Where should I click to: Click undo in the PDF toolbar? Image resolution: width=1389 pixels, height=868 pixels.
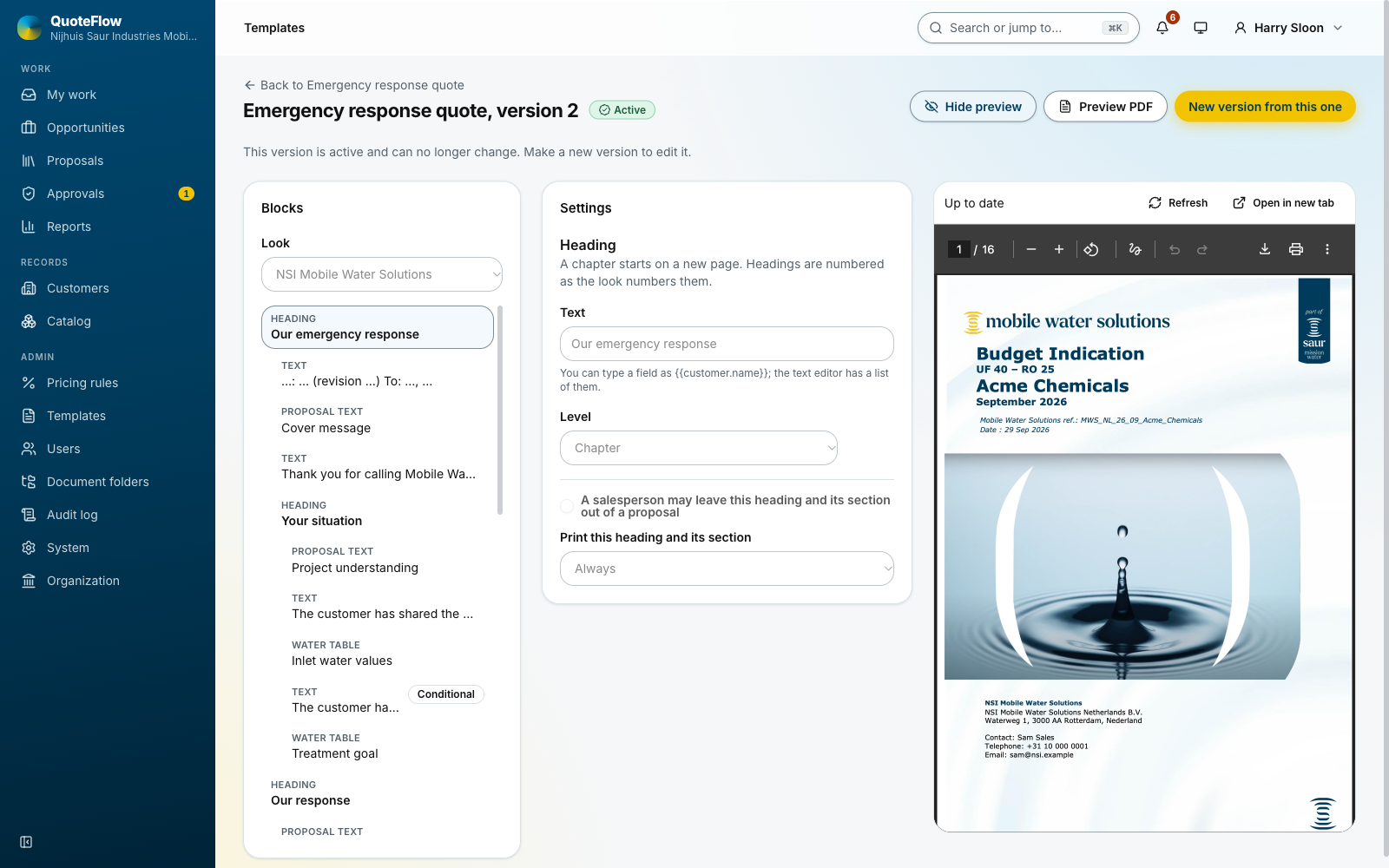coord(1175,249)
